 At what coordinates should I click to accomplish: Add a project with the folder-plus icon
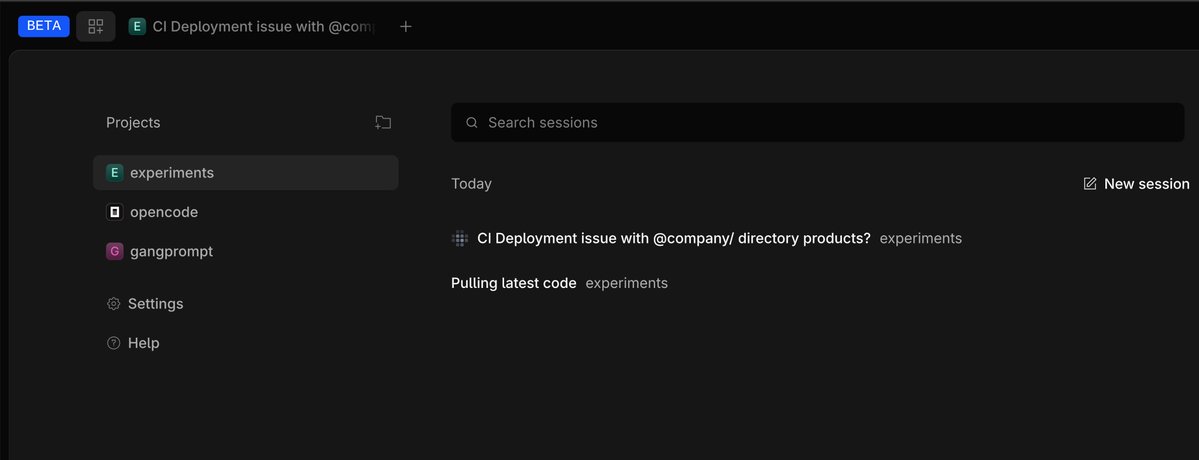pyautogui.click(x=383, y=122)
